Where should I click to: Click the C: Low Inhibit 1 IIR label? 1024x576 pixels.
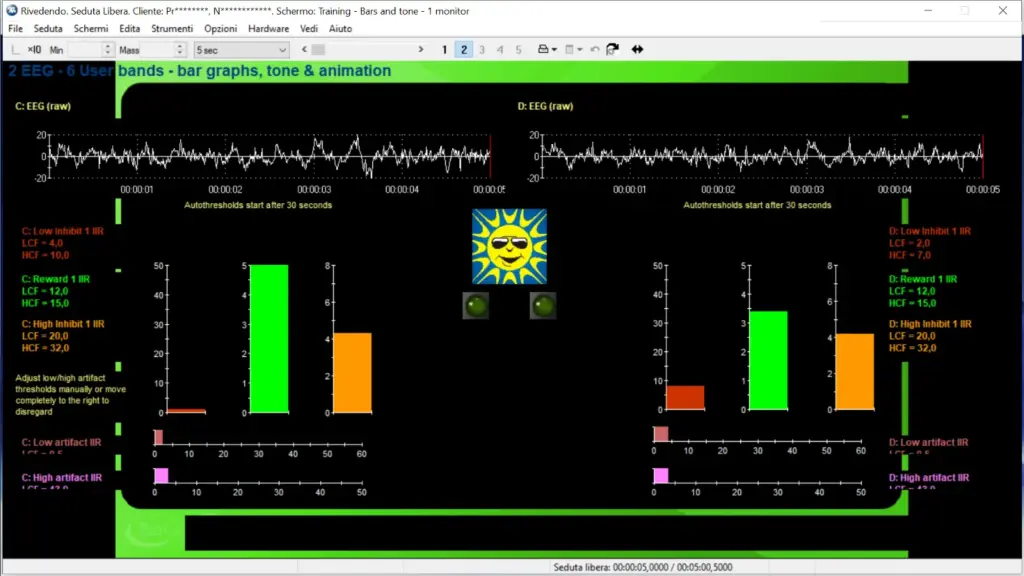62,231
